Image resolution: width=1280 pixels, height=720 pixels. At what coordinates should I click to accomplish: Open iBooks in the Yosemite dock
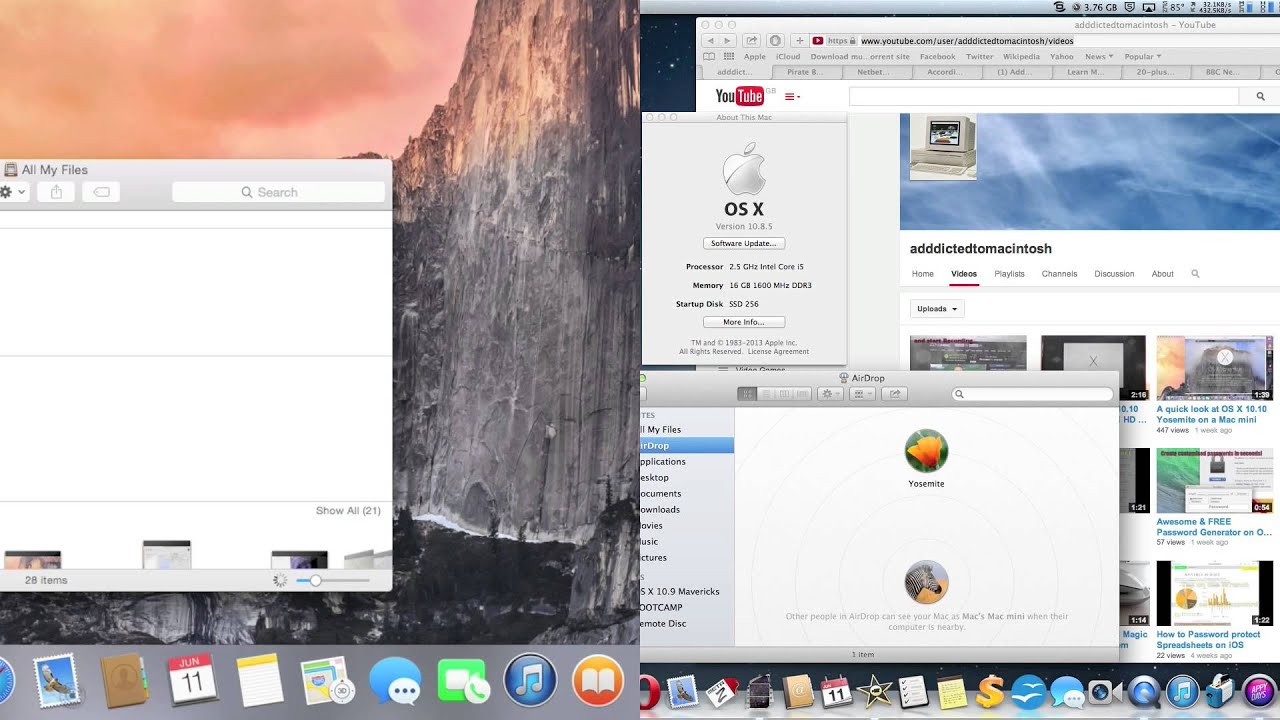(x=598, y=682)
